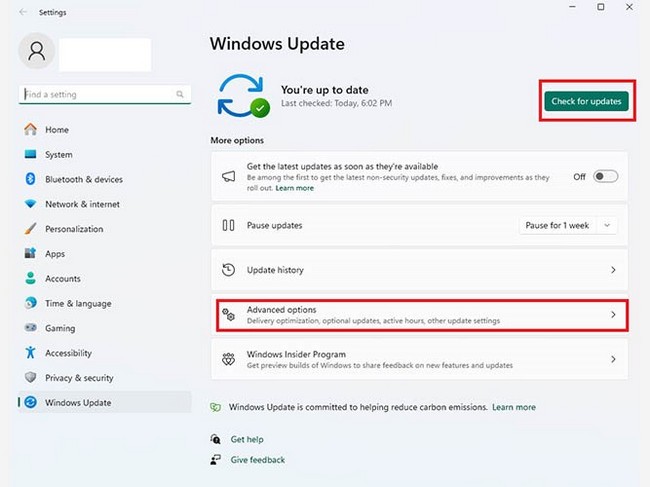
Task: Click the Home house icon in sidebar
Action: 30,129
